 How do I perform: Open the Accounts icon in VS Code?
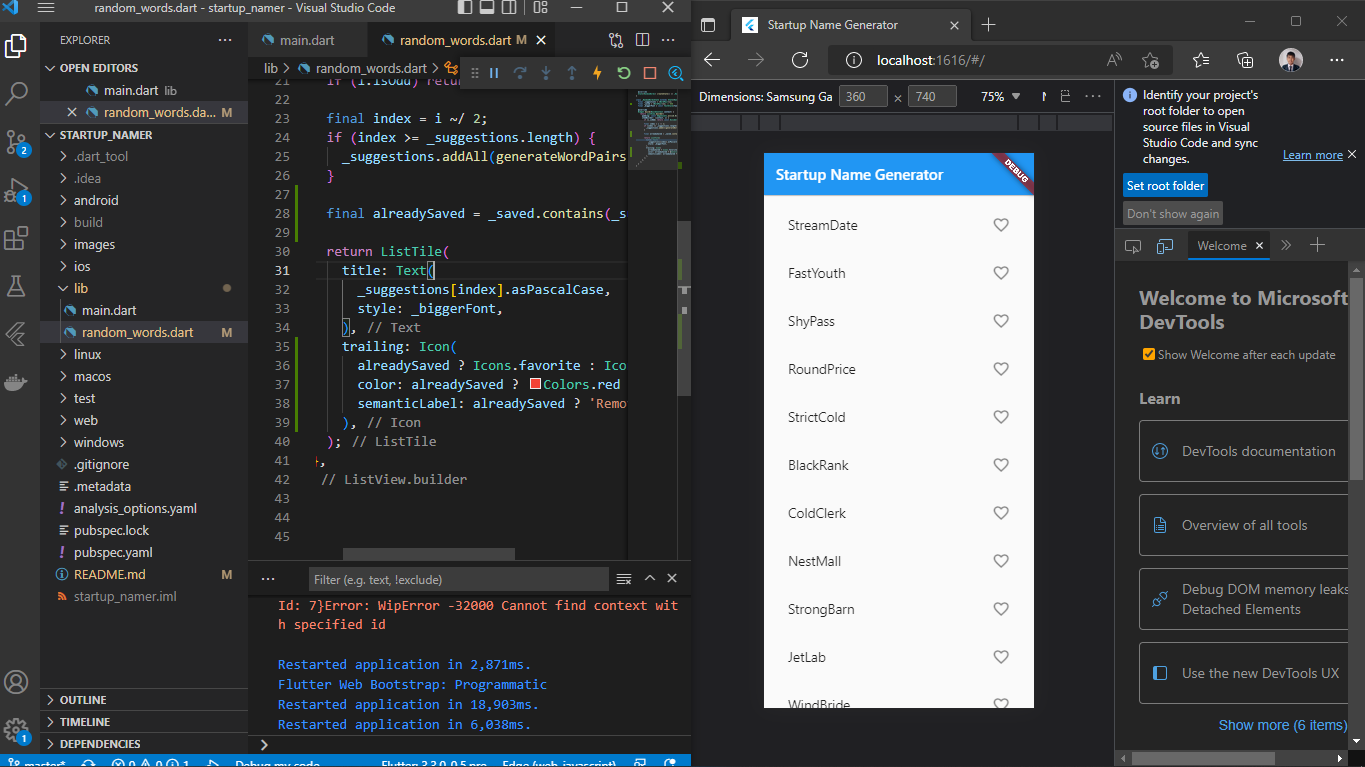pos(16,683)
